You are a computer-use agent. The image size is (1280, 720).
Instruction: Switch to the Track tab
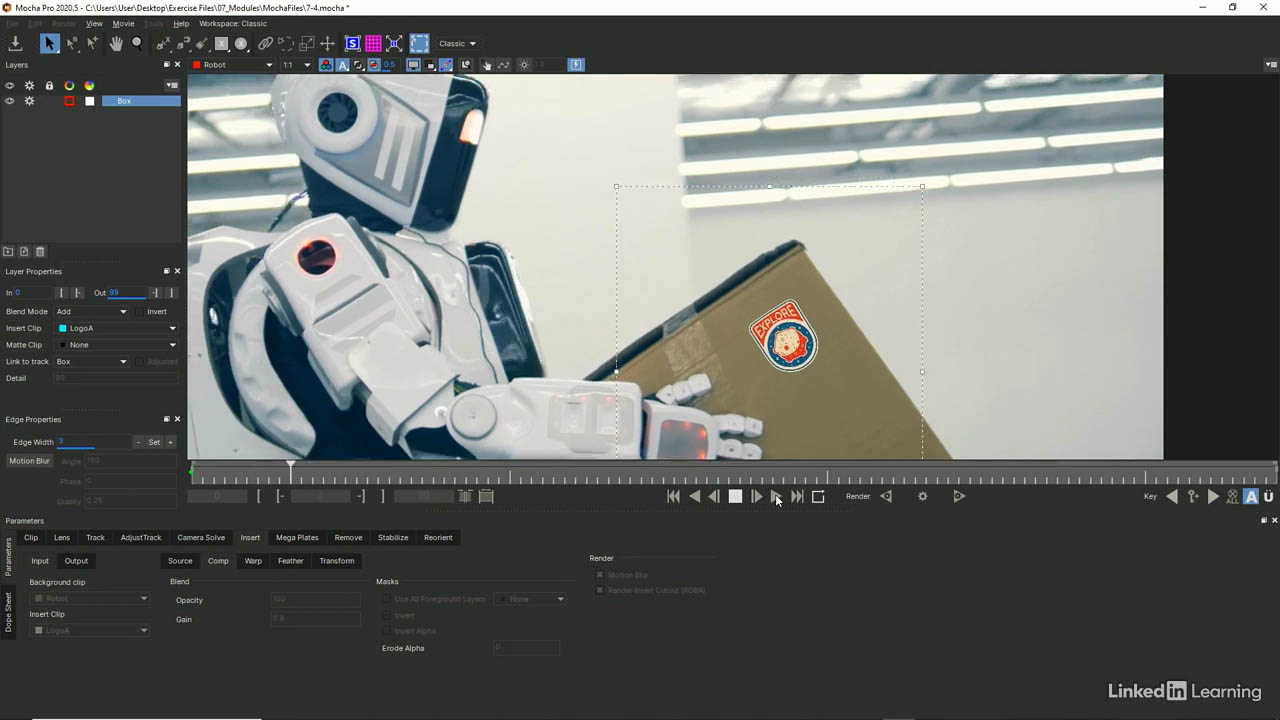point(95,538)
